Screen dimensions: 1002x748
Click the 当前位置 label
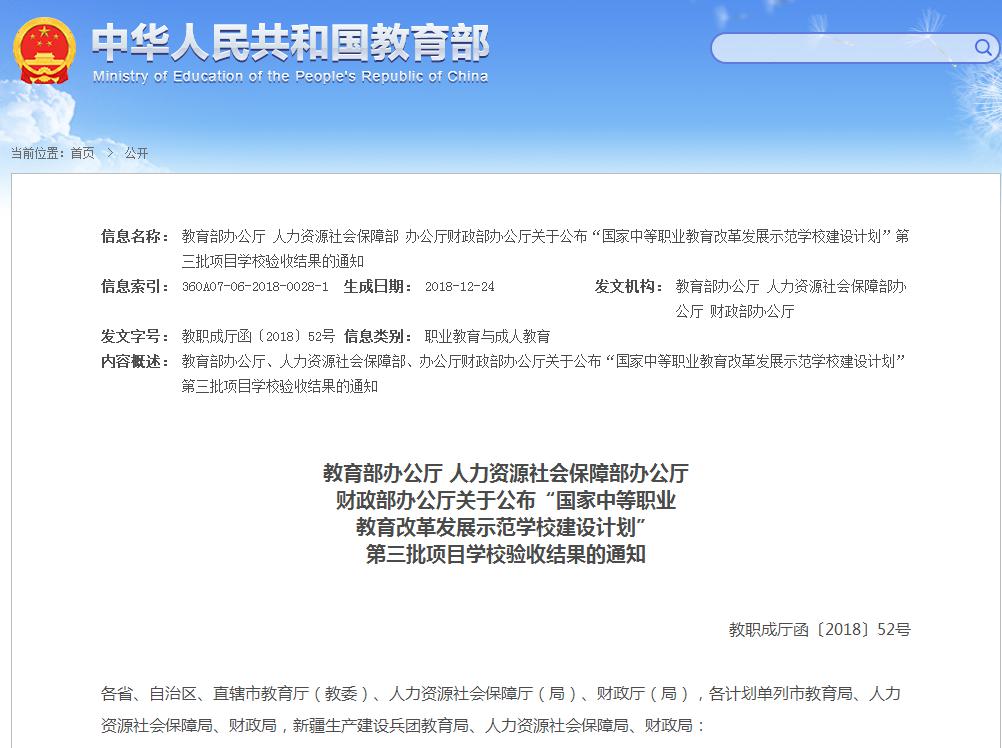[37, 153]
